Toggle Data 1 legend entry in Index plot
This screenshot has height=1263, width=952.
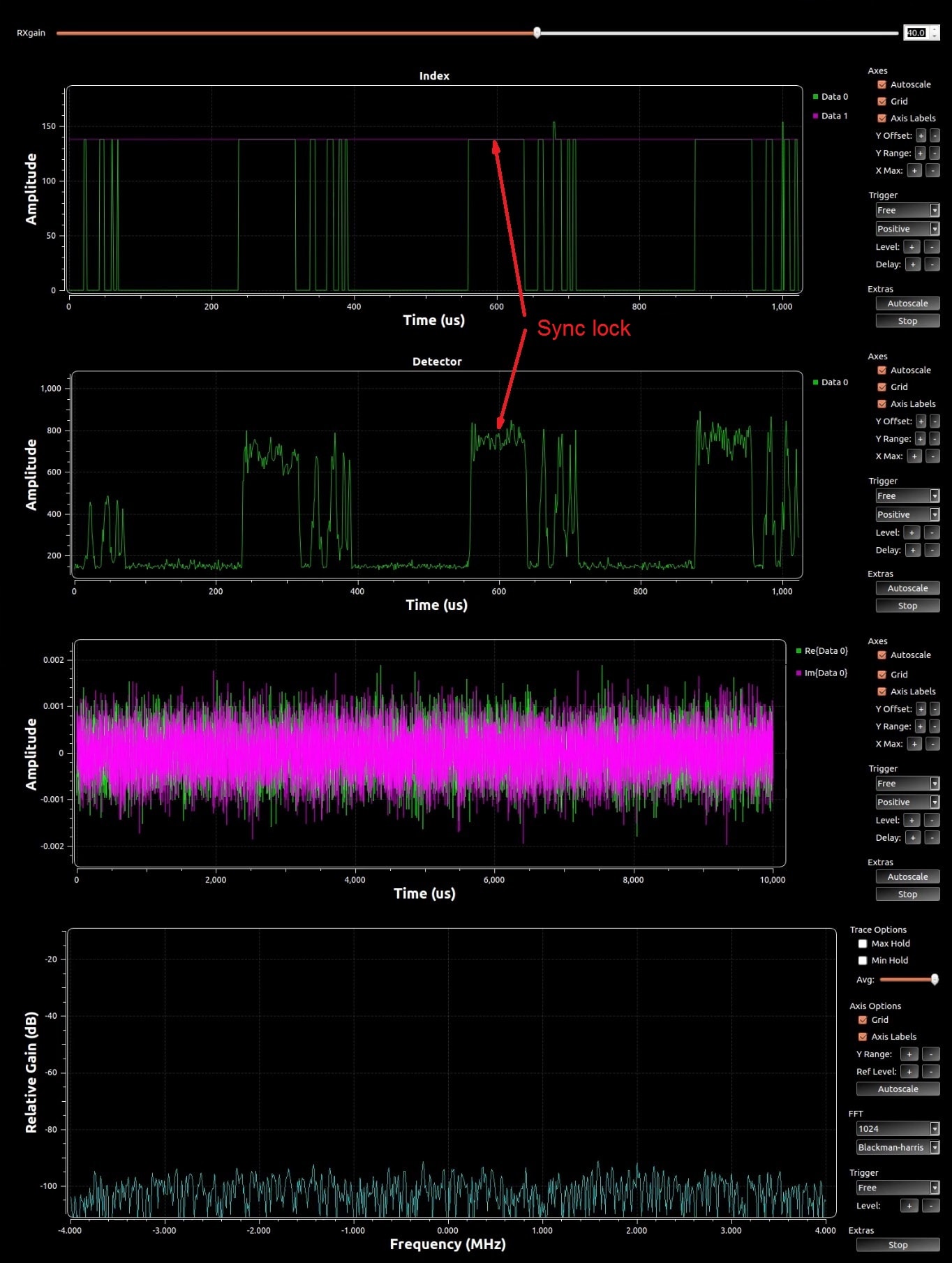831,116
